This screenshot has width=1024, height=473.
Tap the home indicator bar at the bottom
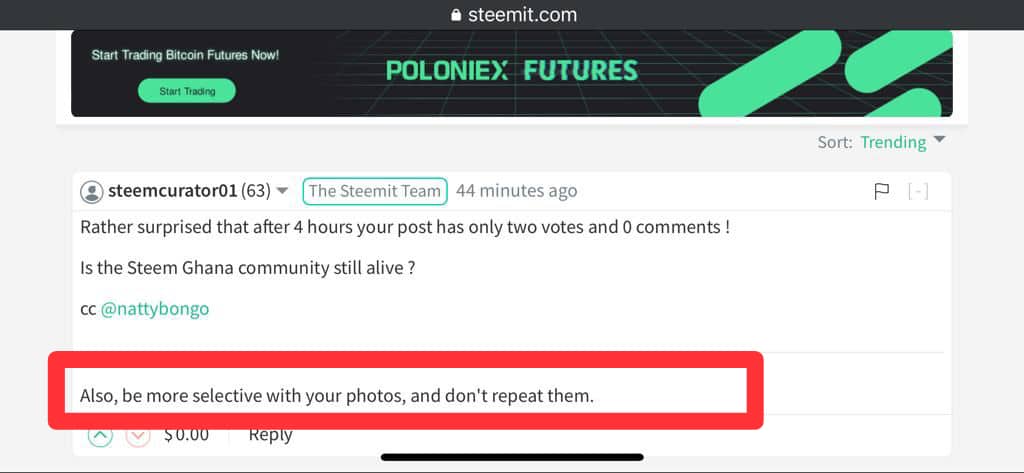(x=512, y=457)
